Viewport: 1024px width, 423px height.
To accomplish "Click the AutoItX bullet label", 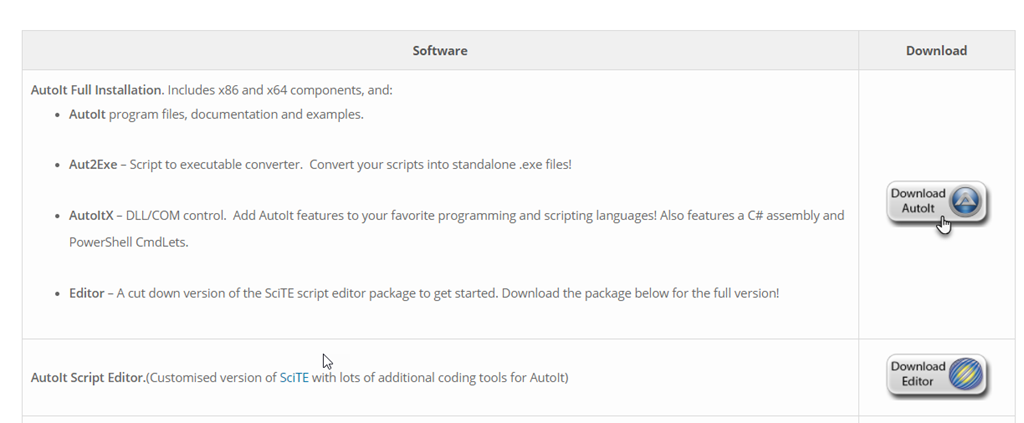I will tap(91, 215).
